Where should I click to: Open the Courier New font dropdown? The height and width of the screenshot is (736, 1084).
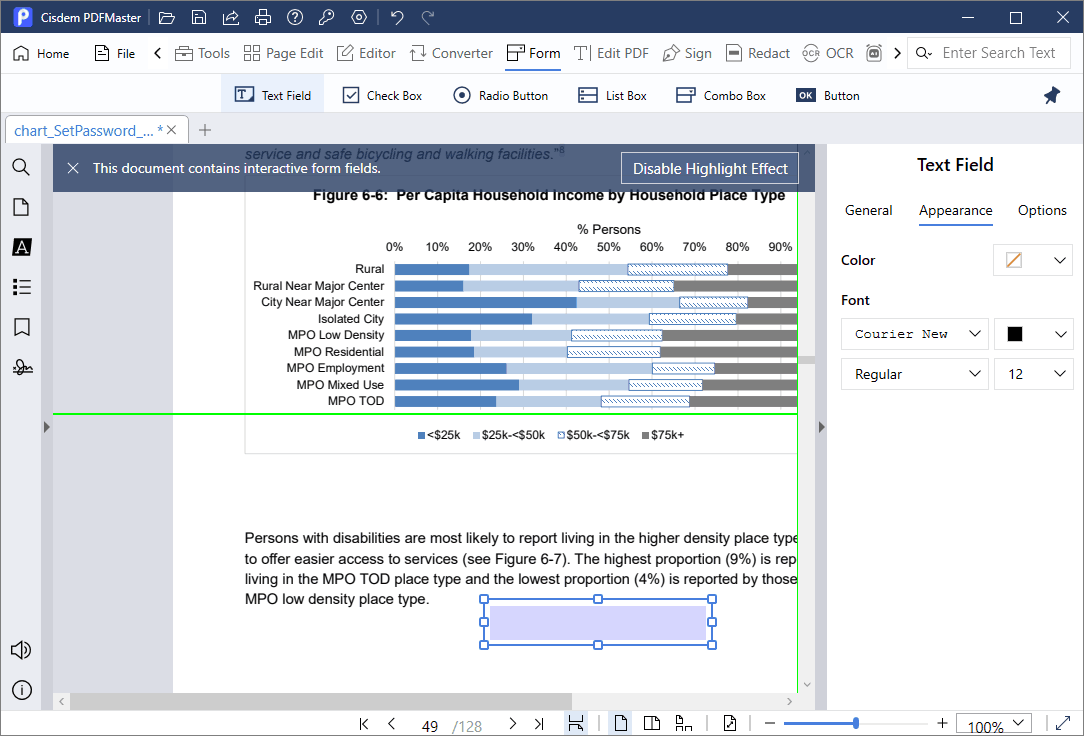coord(915,334)
